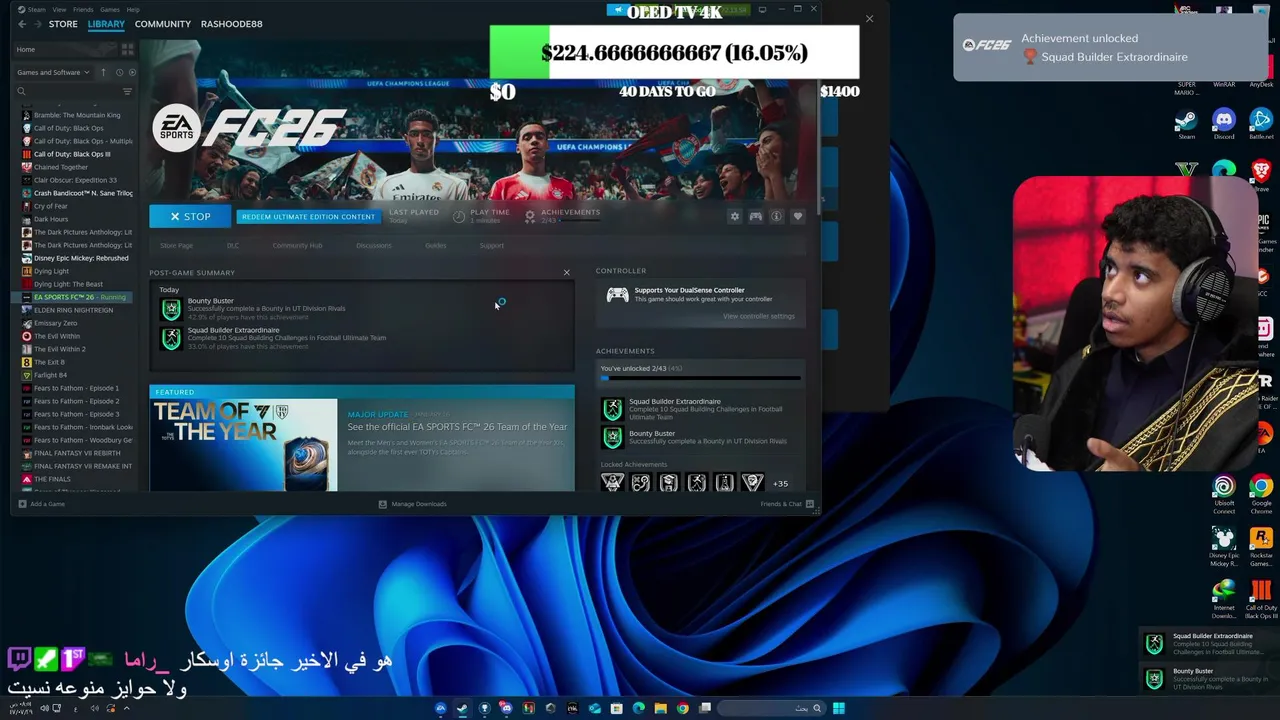This screenshot has width=1280, height=720.
Task: Redeem Ultimate Edition Content button
Action: point(308,216)
